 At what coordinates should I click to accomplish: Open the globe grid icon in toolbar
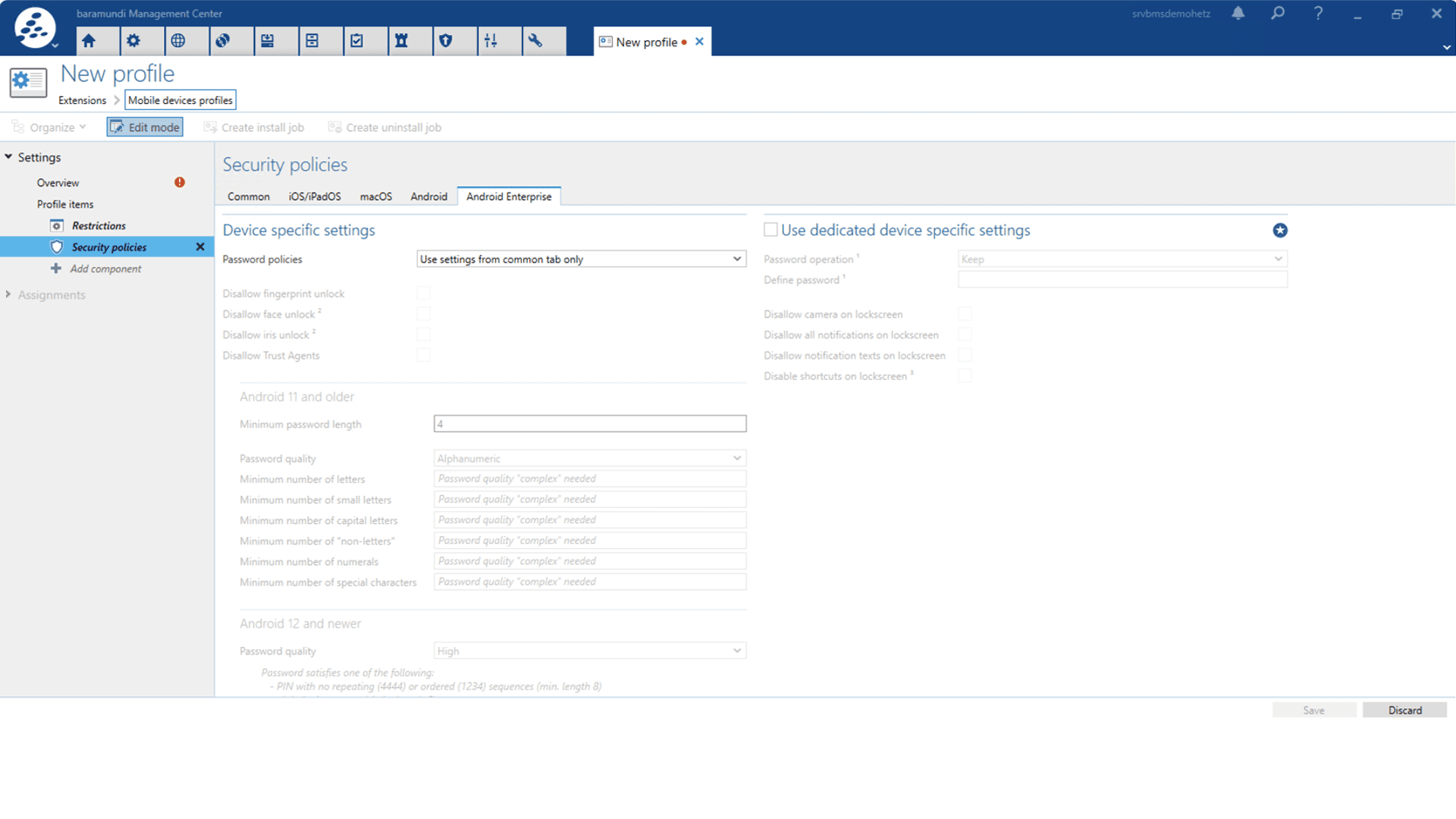pos(178,41)
